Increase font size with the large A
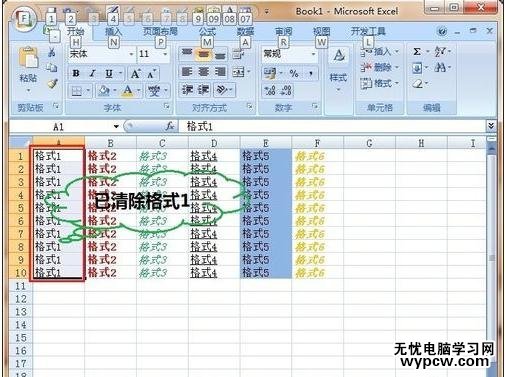This screenshot has height=377, width=505. point(135,74)
